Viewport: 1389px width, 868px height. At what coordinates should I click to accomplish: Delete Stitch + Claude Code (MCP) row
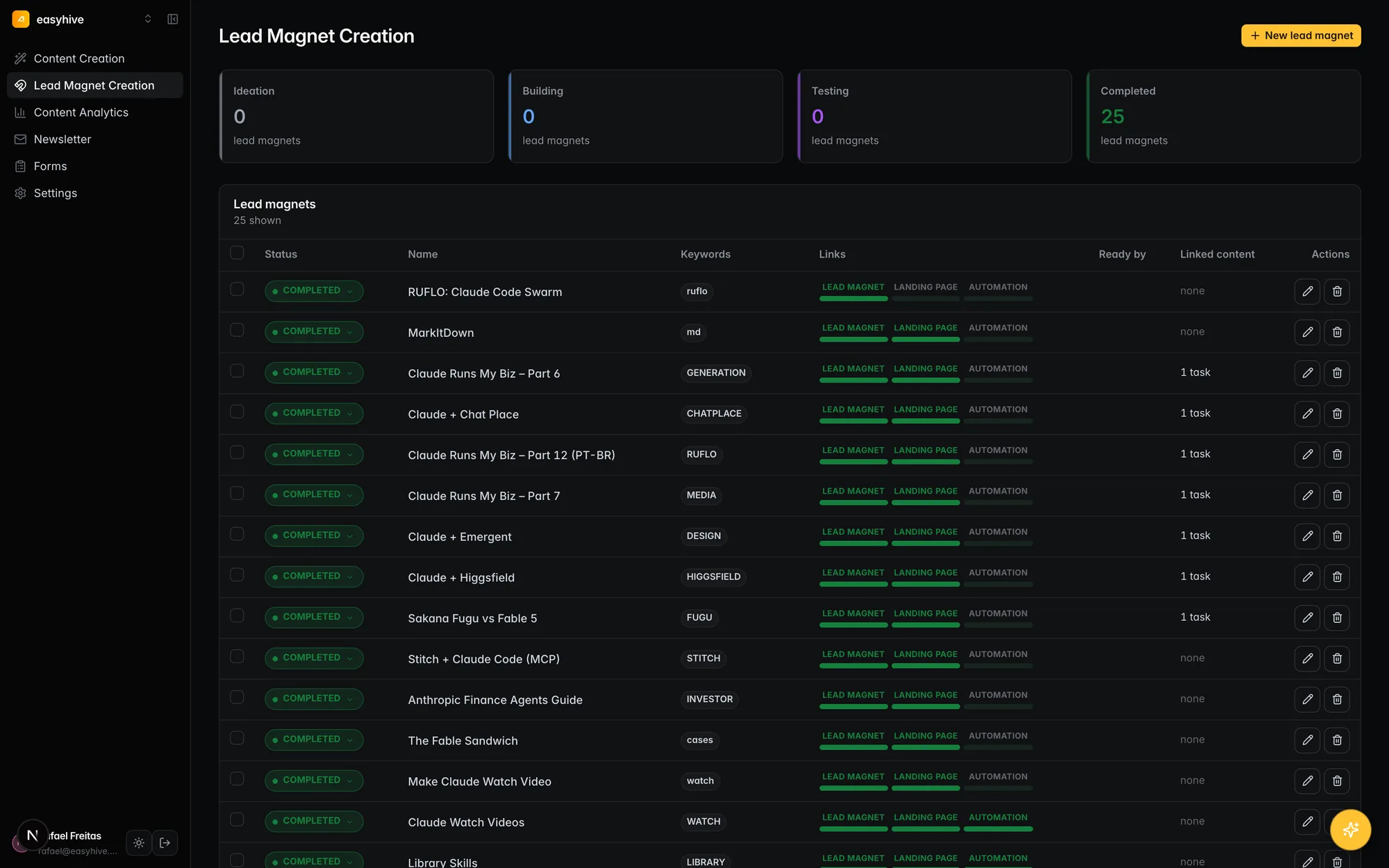coord(1337,658)
